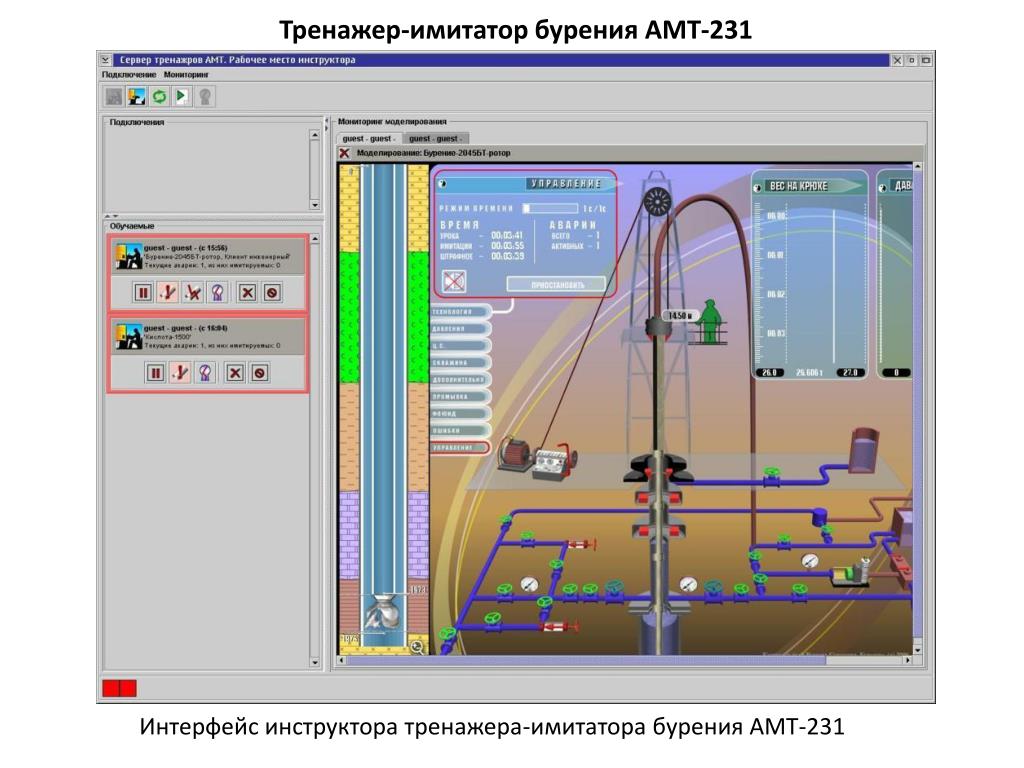Close the Моделирование: Бурение-2045БТ-ротор view with the red X
The image size is (1024, 768).
[344, 153]
